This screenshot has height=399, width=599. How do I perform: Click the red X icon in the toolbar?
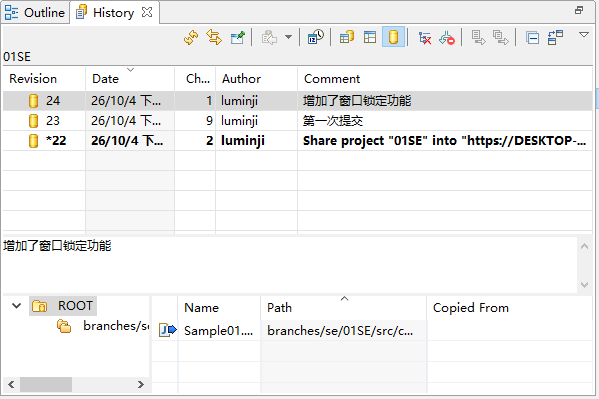point(425,38)
